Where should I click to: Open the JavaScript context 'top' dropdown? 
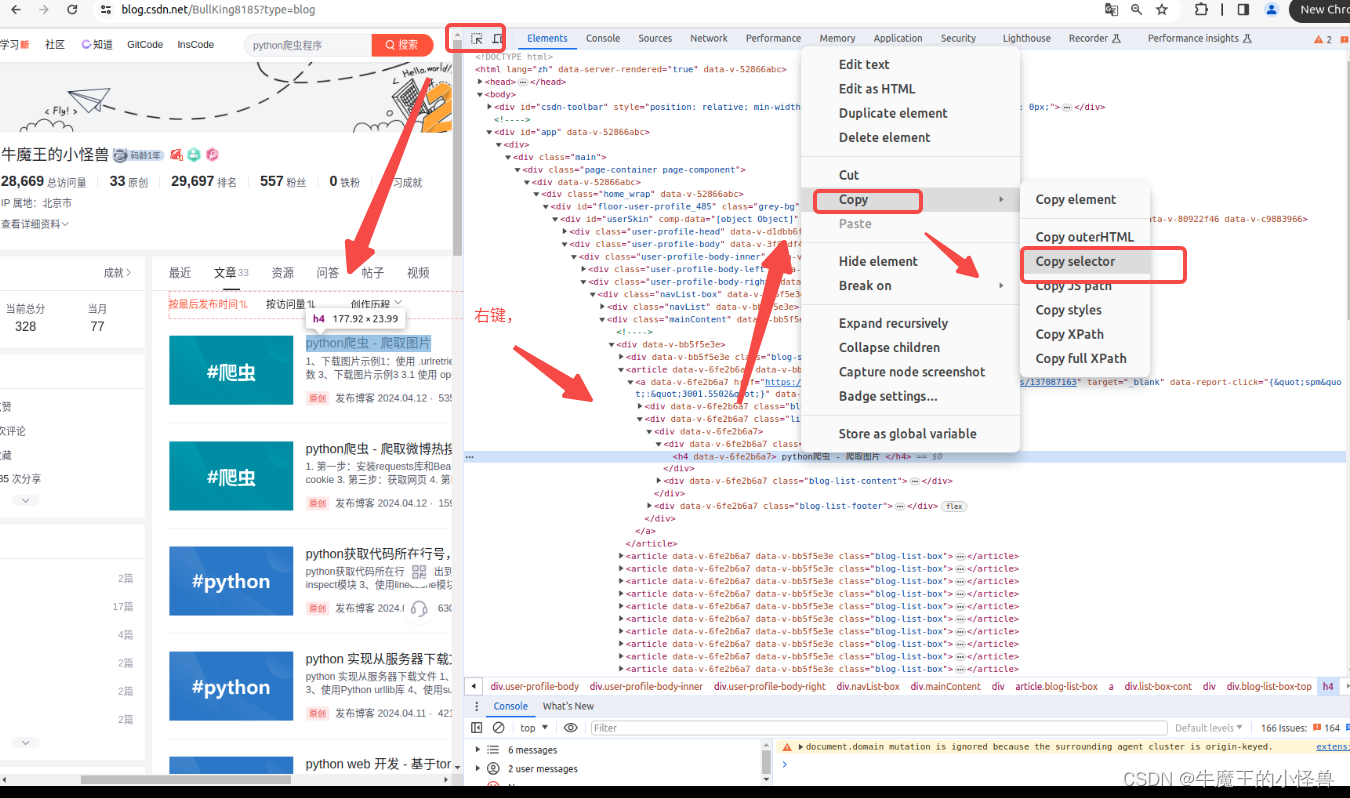coord(534,728)
